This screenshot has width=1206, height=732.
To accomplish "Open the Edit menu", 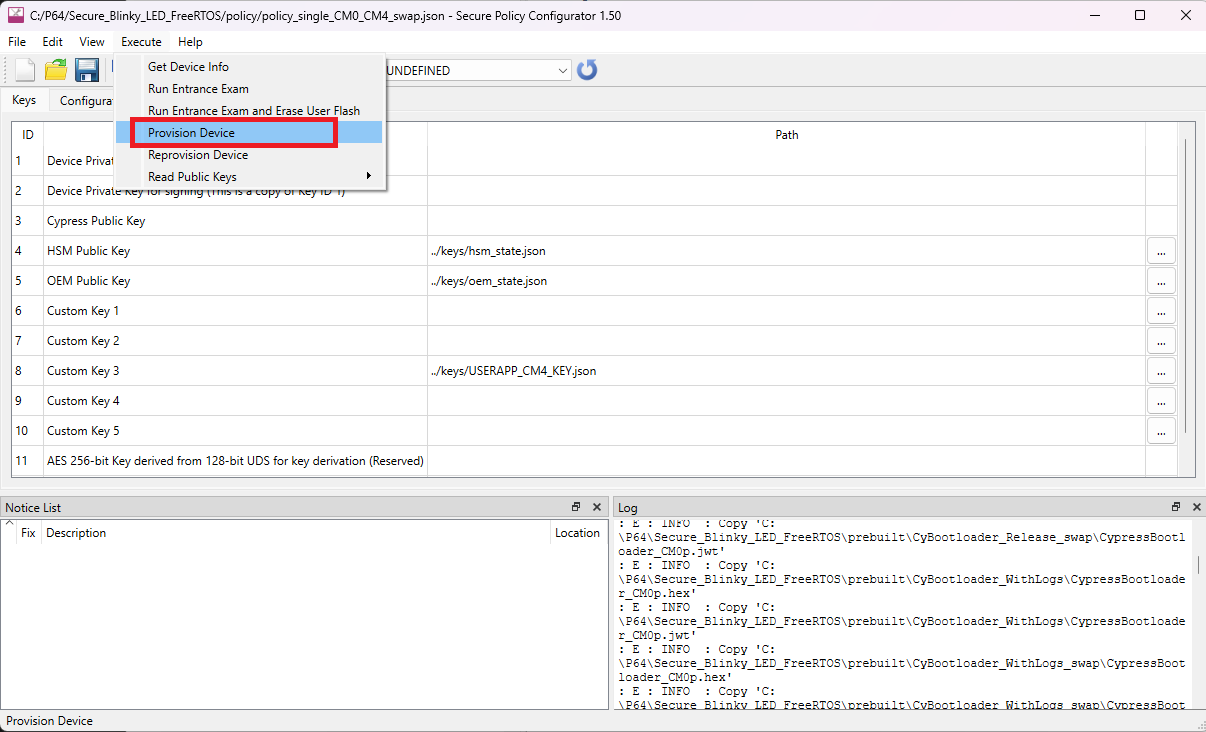I will coord(52,42).
